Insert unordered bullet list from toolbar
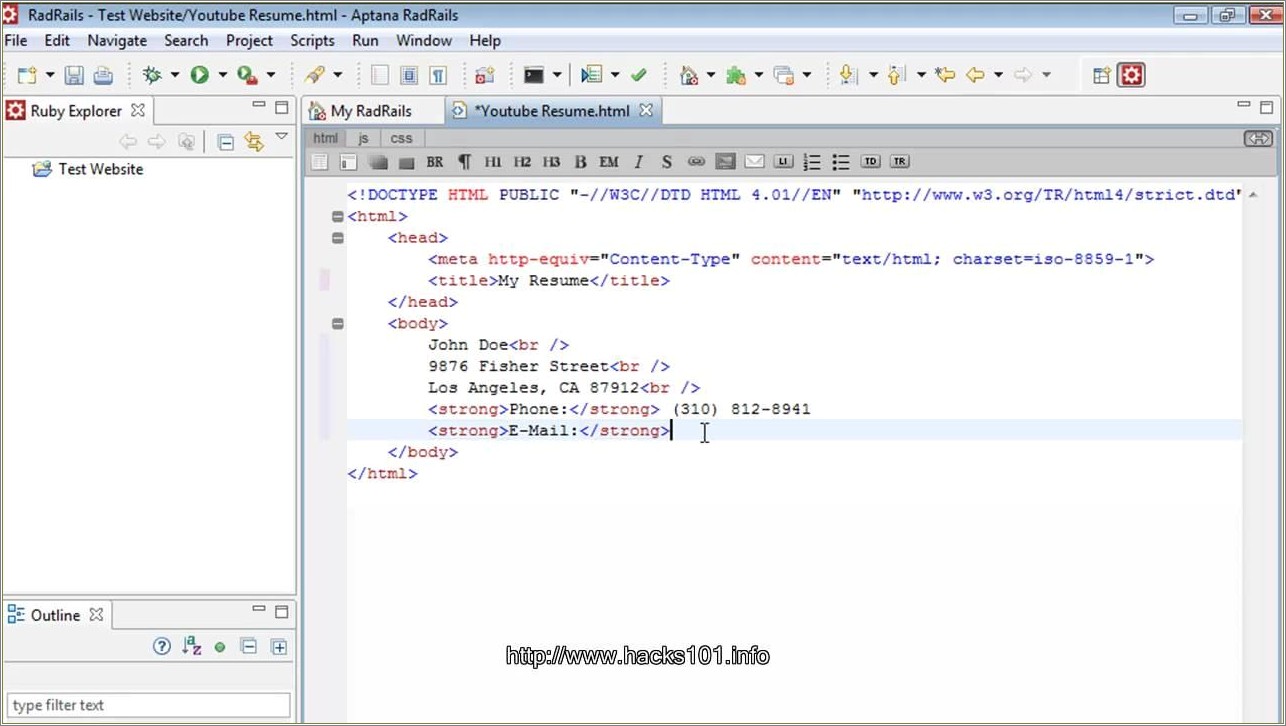Screen dimensions: 1286x726 click(841, 162)
